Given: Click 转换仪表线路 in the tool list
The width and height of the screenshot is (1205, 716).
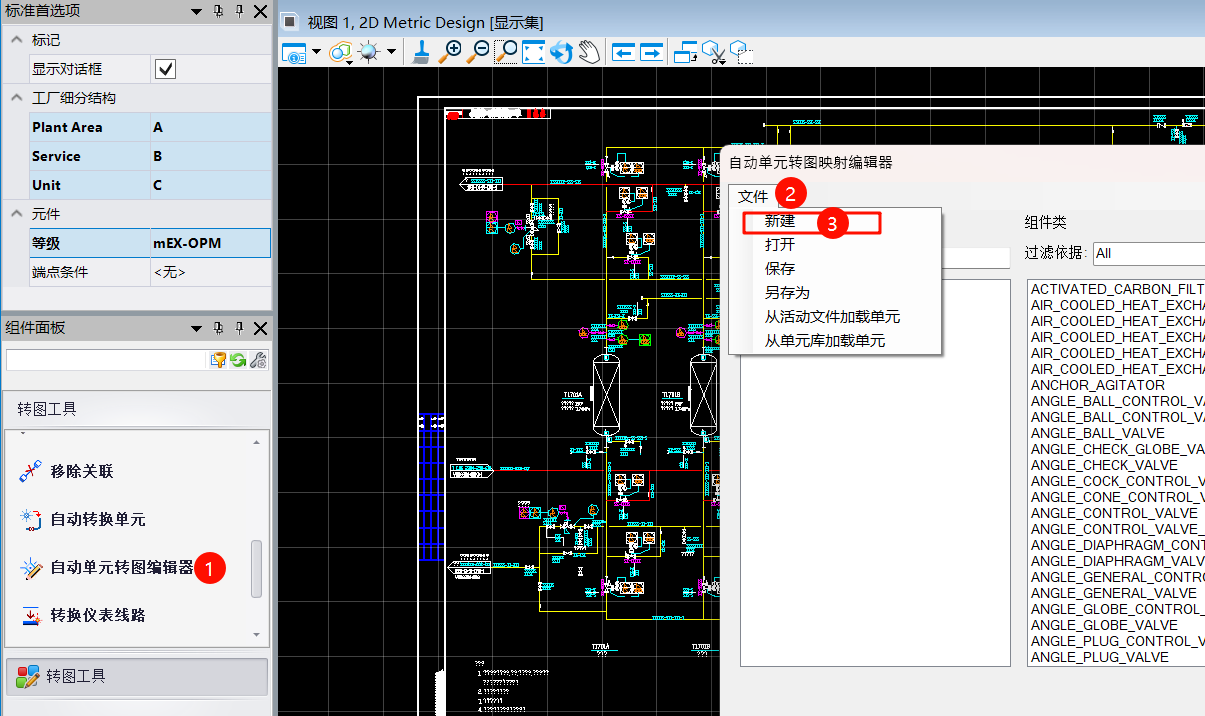Looking at the screenshot, I should [x=97, y=615].
